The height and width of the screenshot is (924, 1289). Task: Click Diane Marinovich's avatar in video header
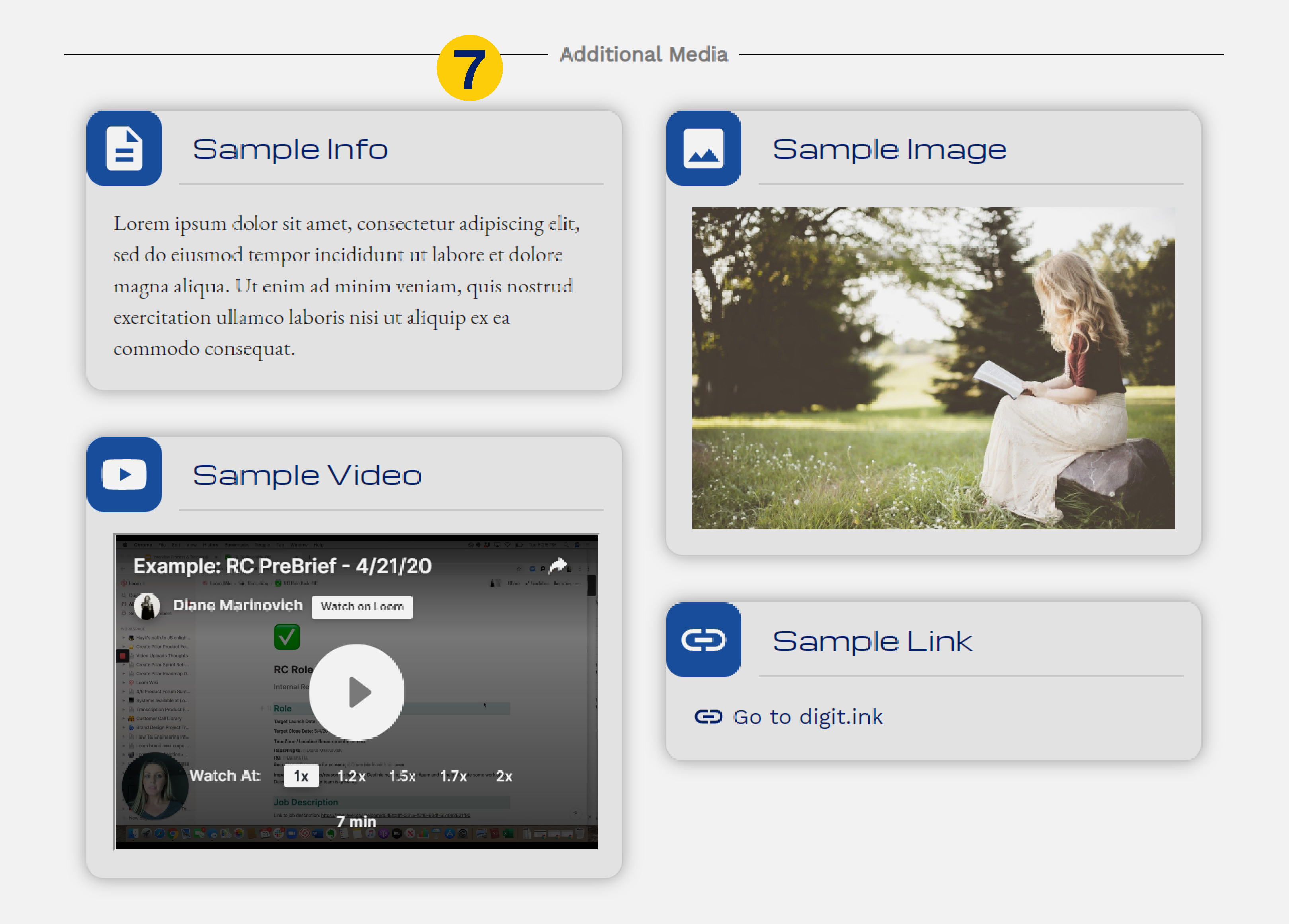click(146, 606)
